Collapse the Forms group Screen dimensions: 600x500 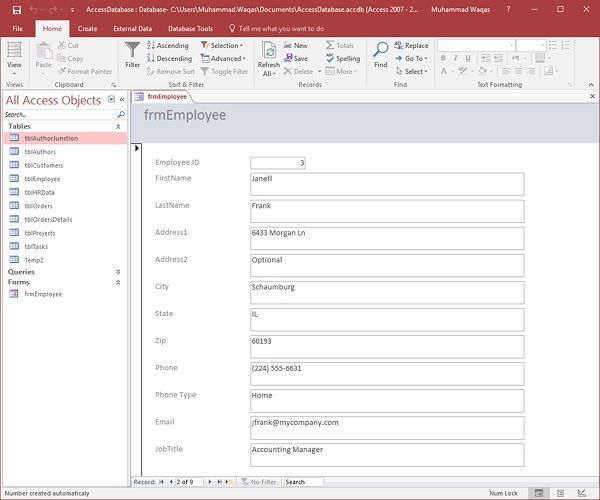[x=118, y=282]
